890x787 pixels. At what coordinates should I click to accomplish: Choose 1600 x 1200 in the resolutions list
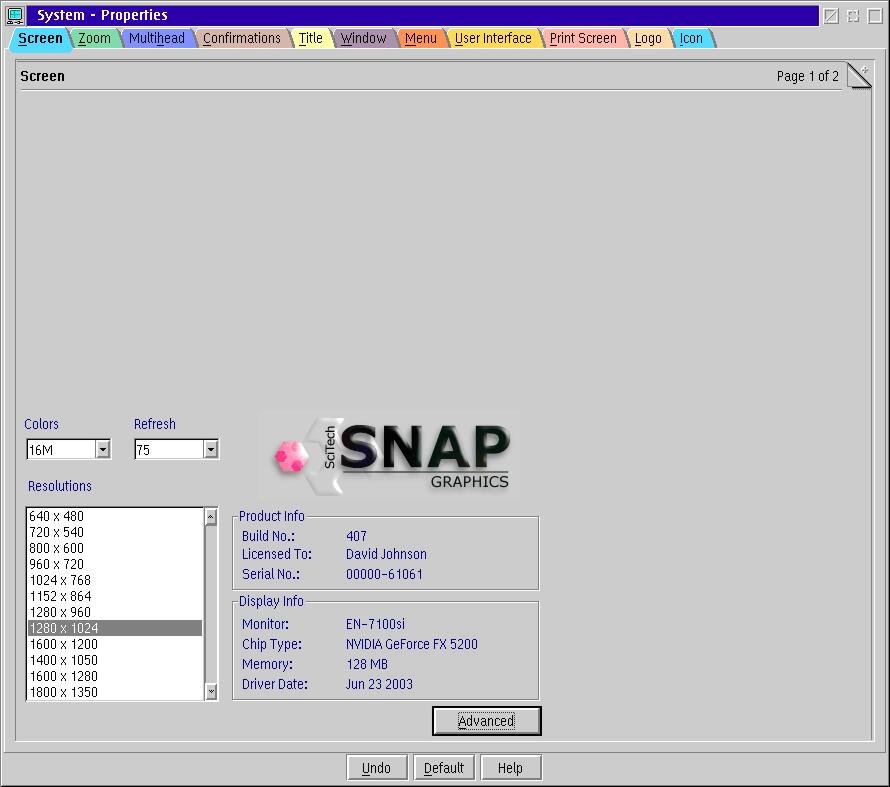click(63, 644)
